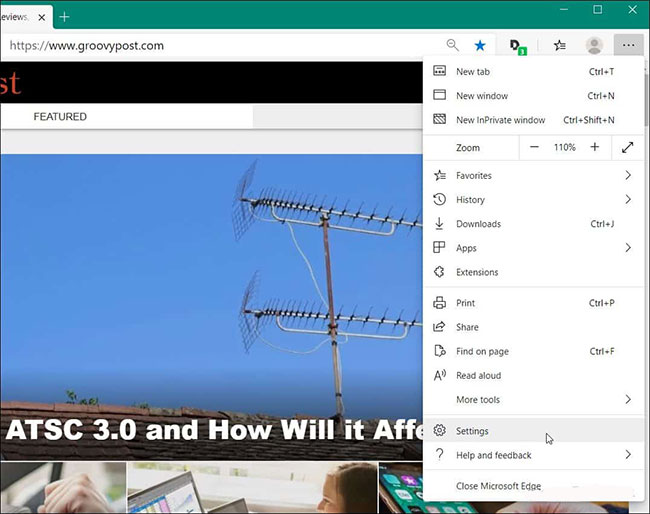Click the Extensions puzzle icon in menu
The image size is (650, 514).
(x=439, y=272)
